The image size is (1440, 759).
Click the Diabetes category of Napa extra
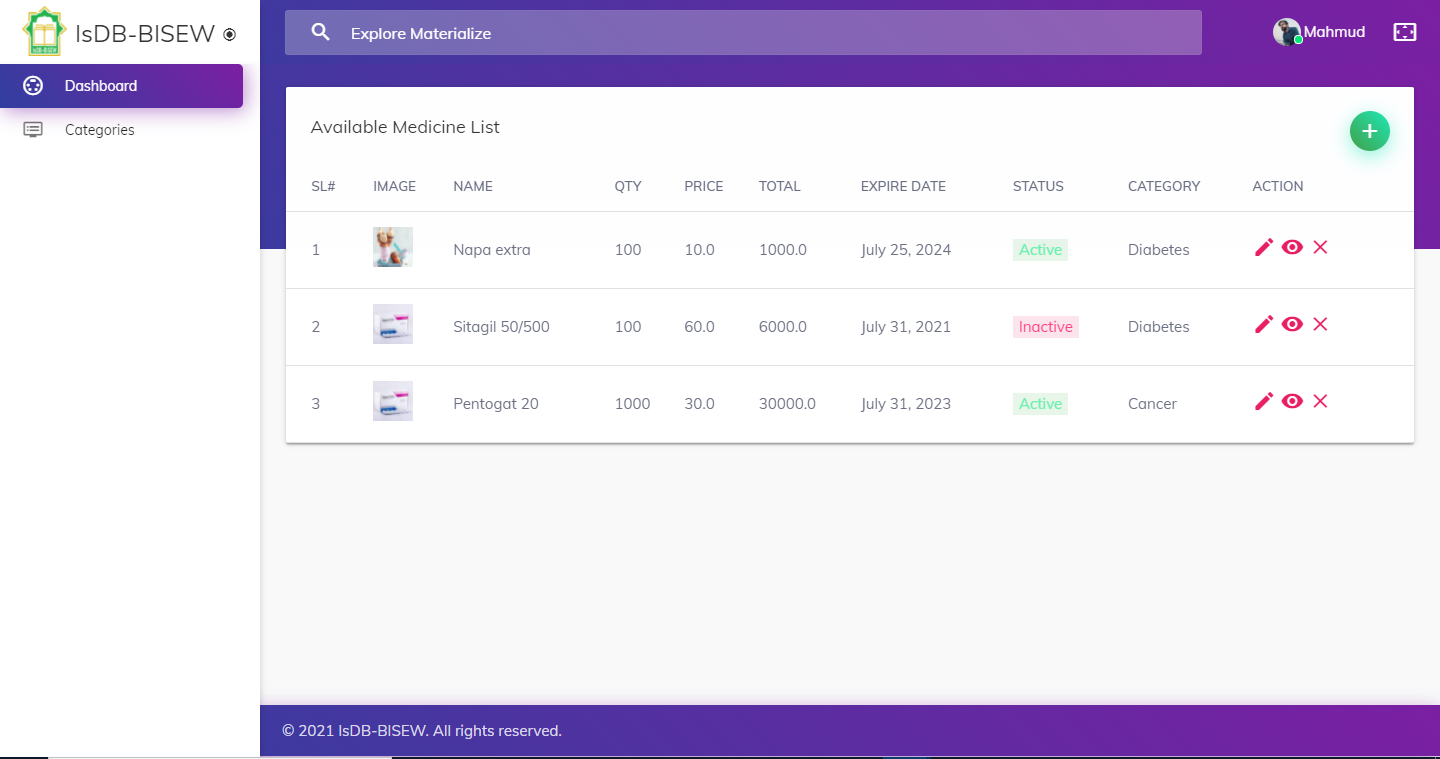point(1159,250)
